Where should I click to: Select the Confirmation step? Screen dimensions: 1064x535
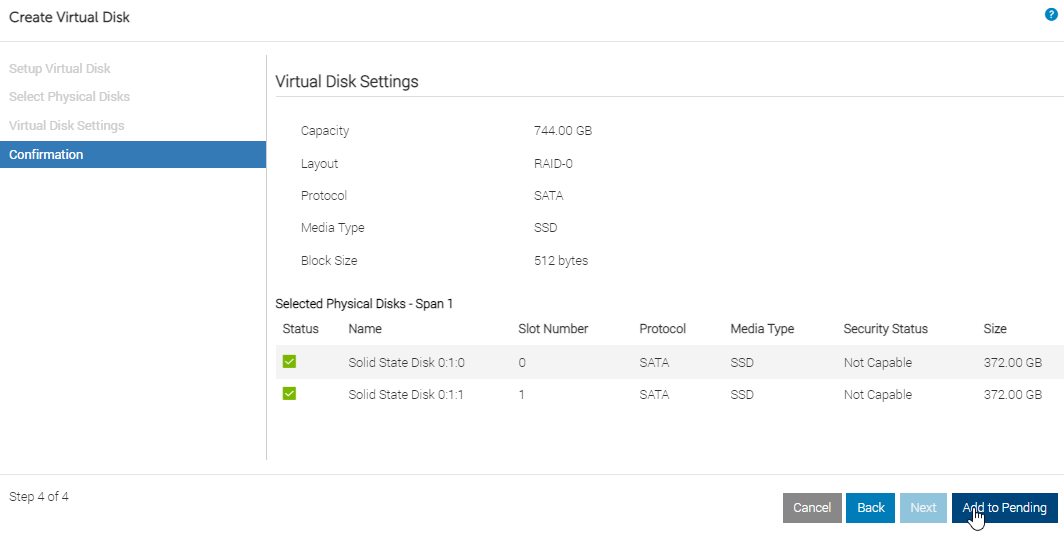(46, 155)
